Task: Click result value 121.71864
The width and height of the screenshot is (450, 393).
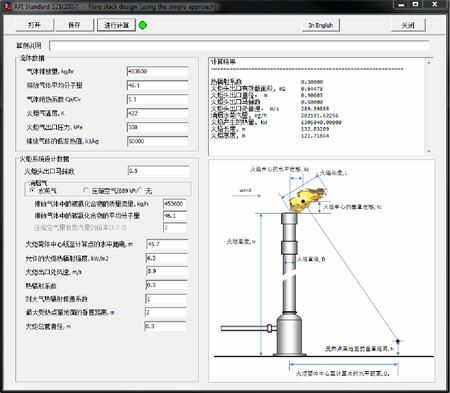Action: tap(315, 136)
